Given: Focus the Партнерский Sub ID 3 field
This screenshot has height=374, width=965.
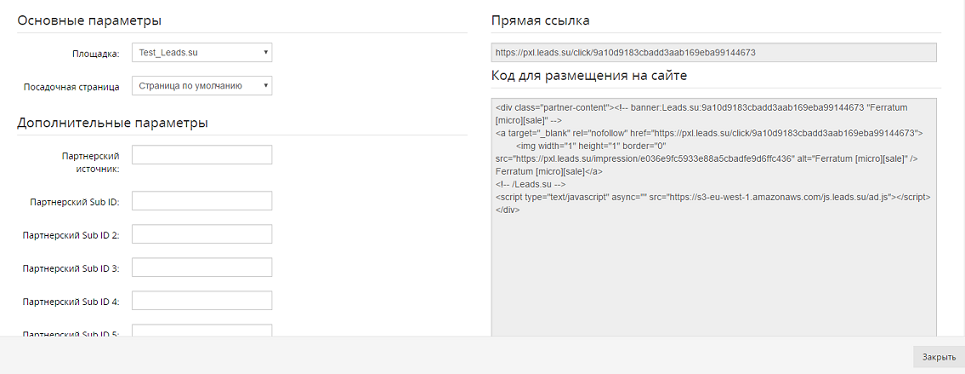Looking at the screenshot, I should (x=202, y=267).
